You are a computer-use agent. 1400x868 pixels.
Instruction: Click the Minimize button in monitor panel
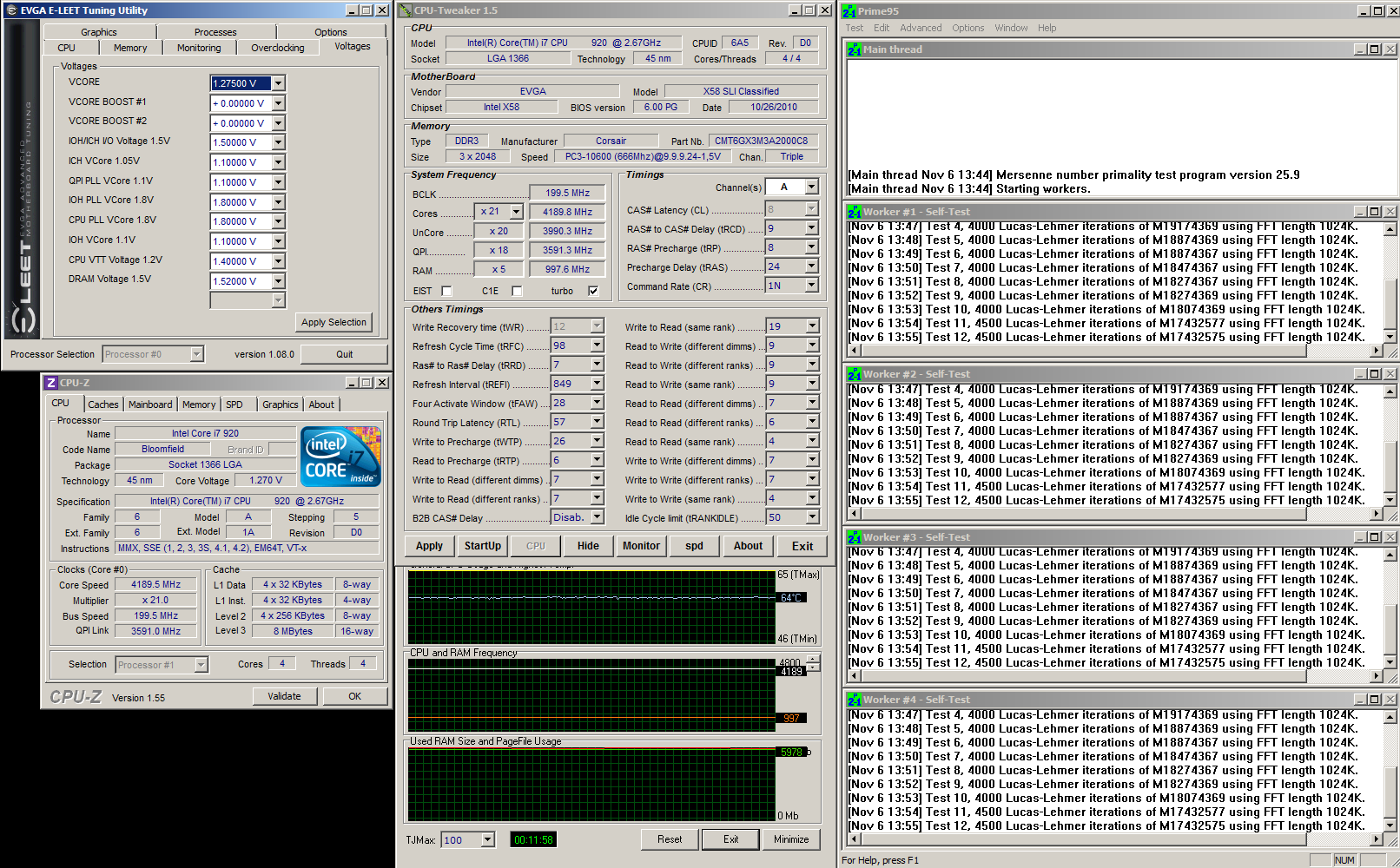[x=791, y=839]
